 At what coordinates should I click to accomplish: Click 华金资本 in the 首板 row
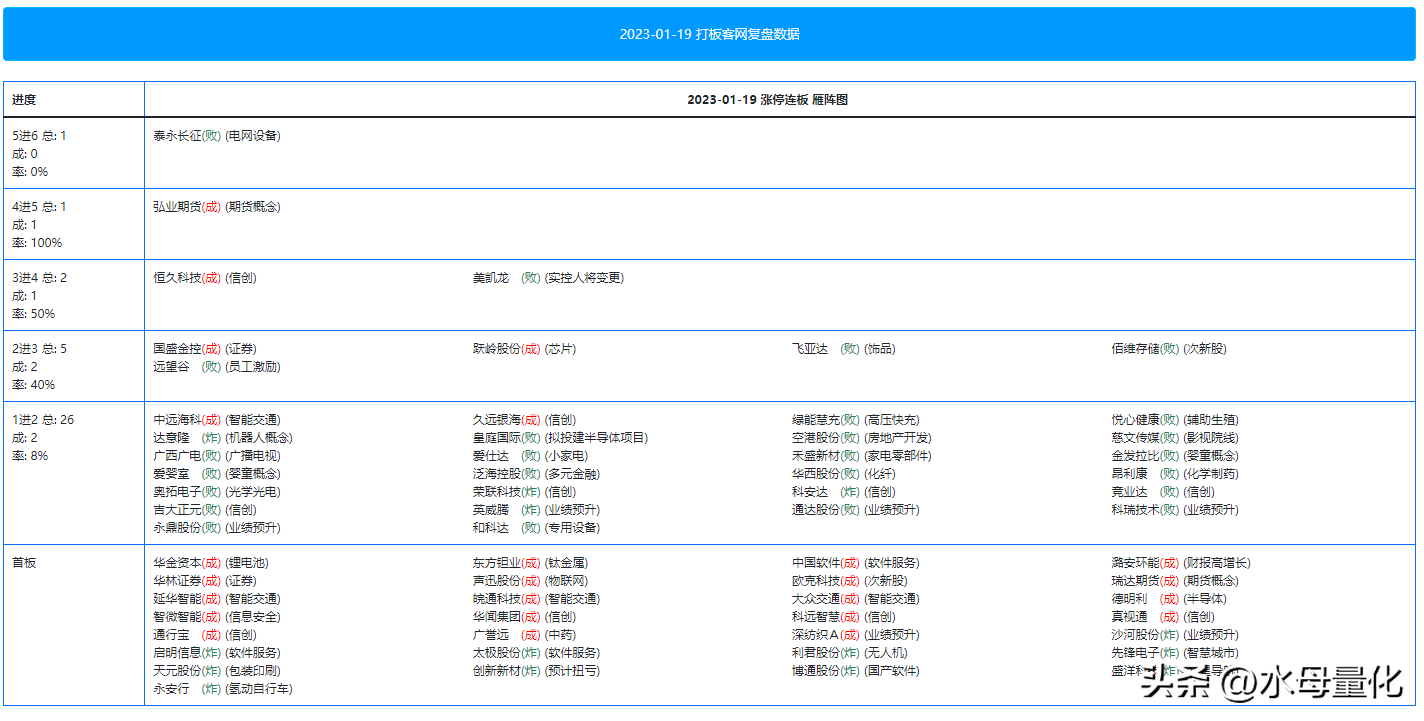click(x=177, y=563)
